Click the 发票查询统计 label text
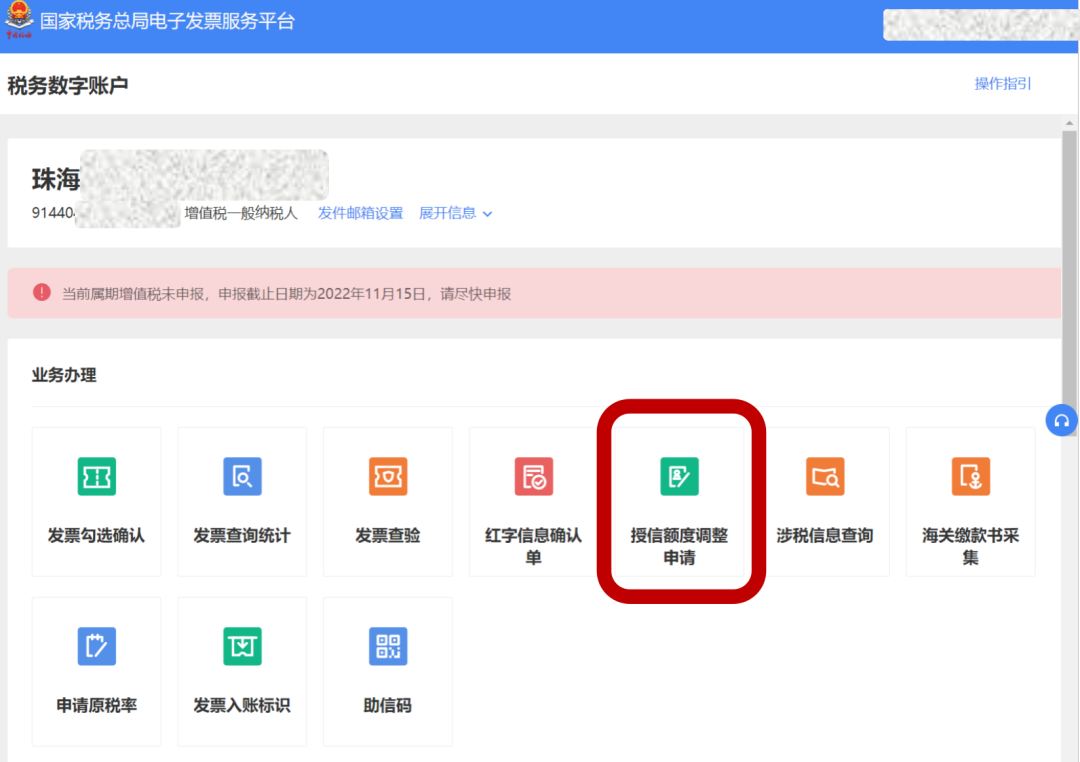The width and height of the screenshot is (1080, 762). (242, 535)
